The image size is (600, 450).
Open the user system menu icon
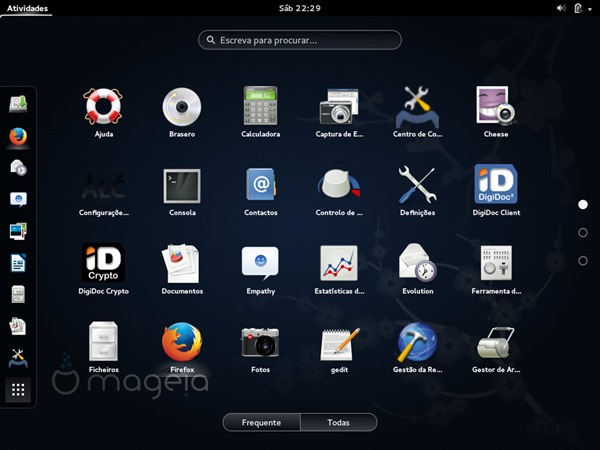click(x=578, y=8)
